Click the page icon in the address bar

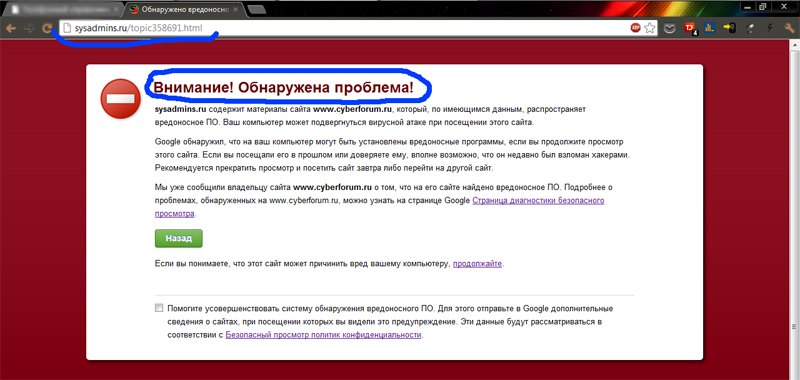pos(67,28)
